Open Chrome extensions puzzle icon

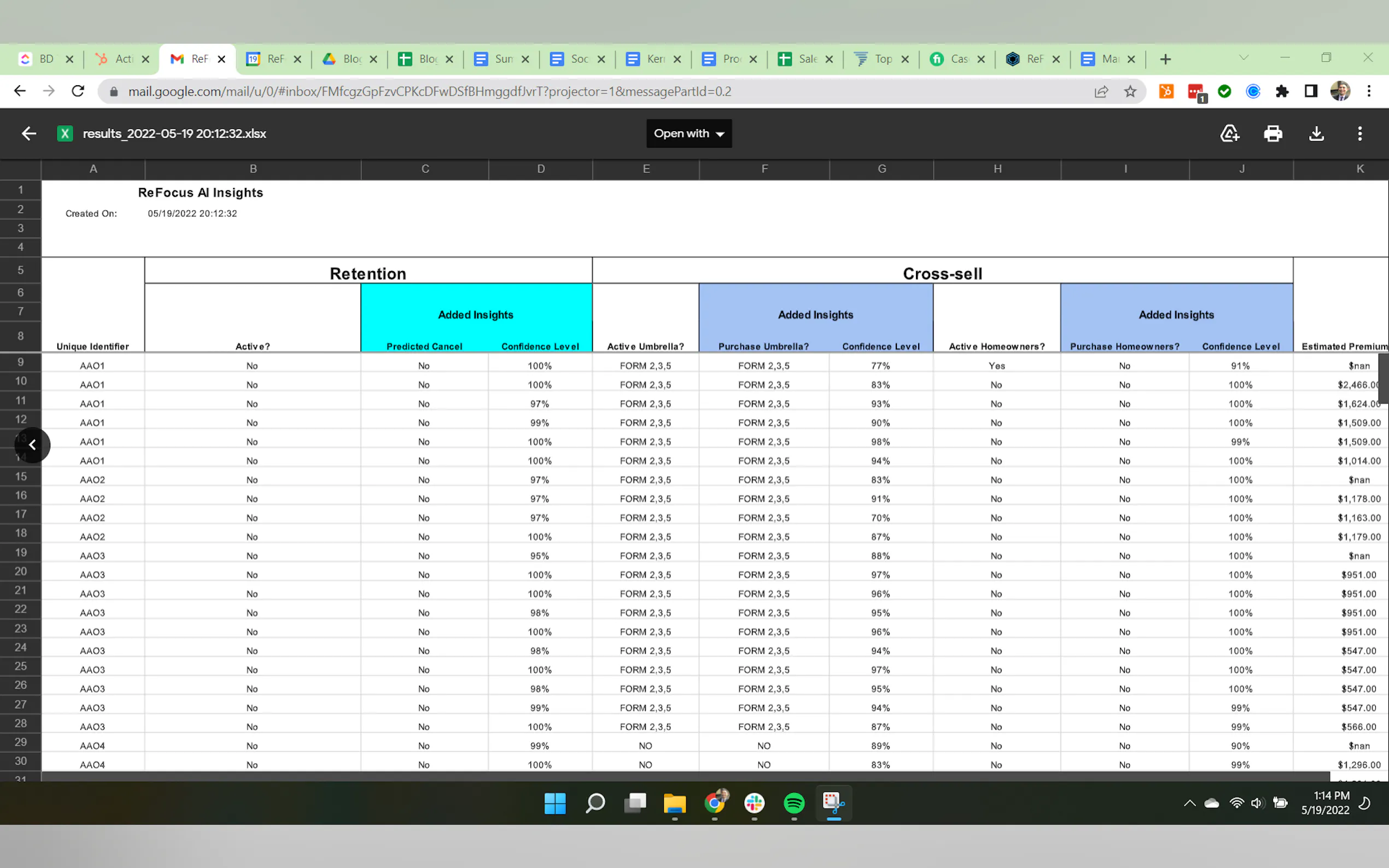click(x=1282, y=91)
